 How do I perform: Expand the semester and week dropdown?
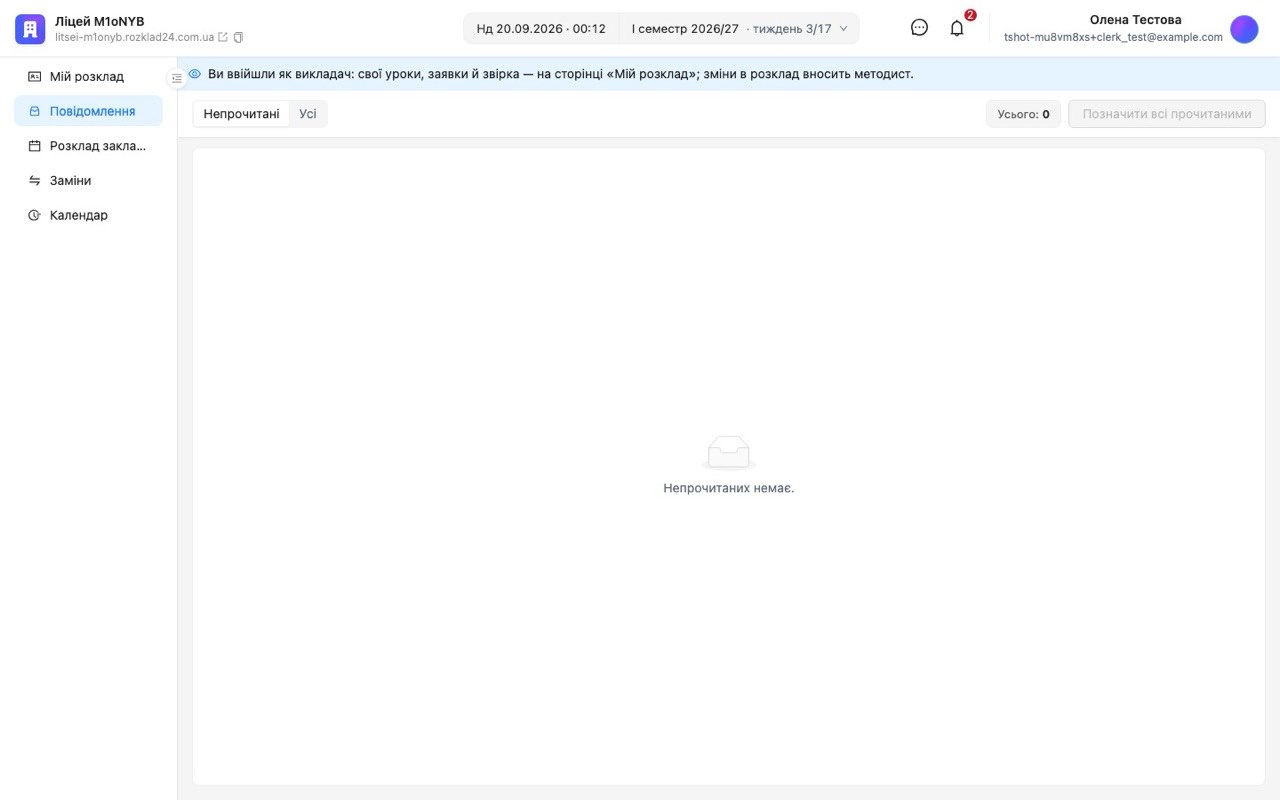point(843,29)
